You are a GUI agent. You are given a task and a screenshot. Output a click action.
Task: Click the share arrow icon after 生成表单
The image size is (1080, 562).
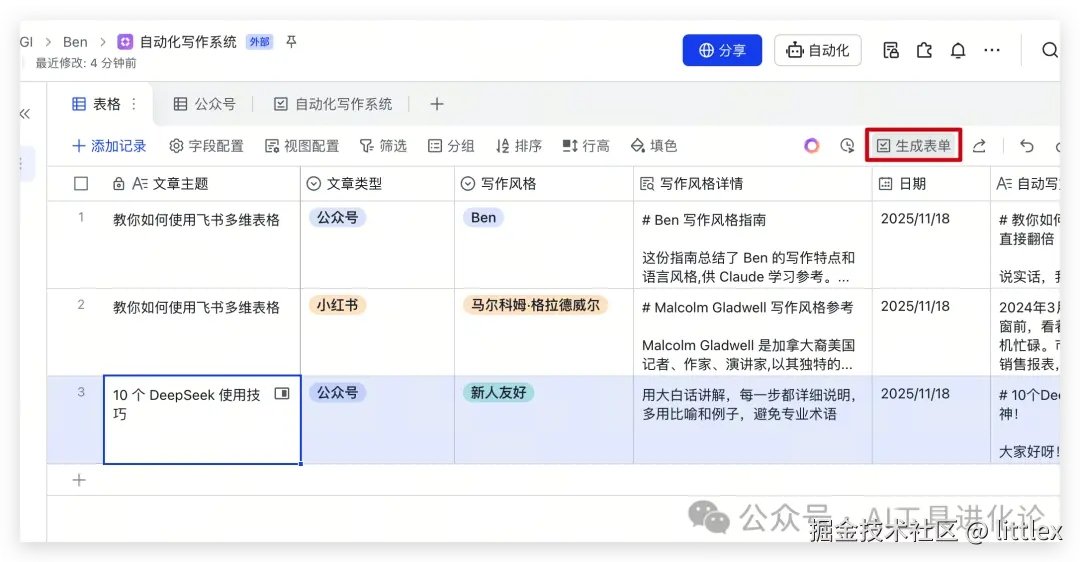pos(979,146)
